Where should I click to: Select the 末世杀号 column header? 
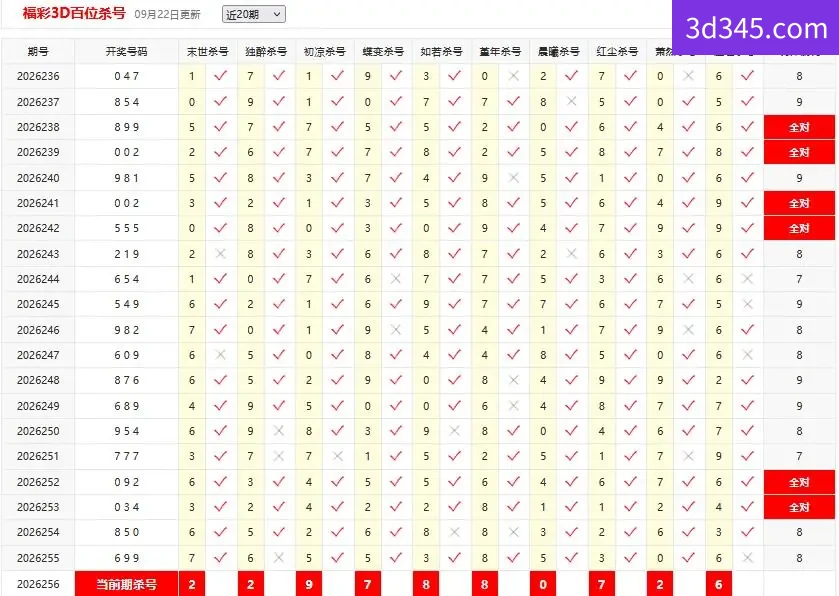[208, 51]
